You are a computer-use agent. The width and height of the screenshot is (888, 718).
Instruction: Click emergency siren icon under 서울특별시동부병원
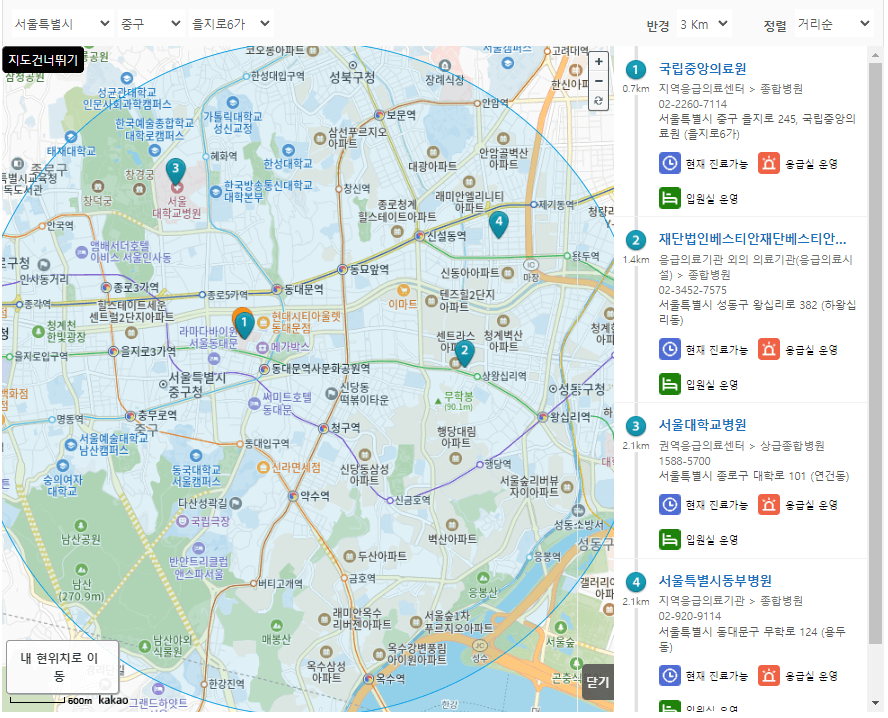point(769,675)
